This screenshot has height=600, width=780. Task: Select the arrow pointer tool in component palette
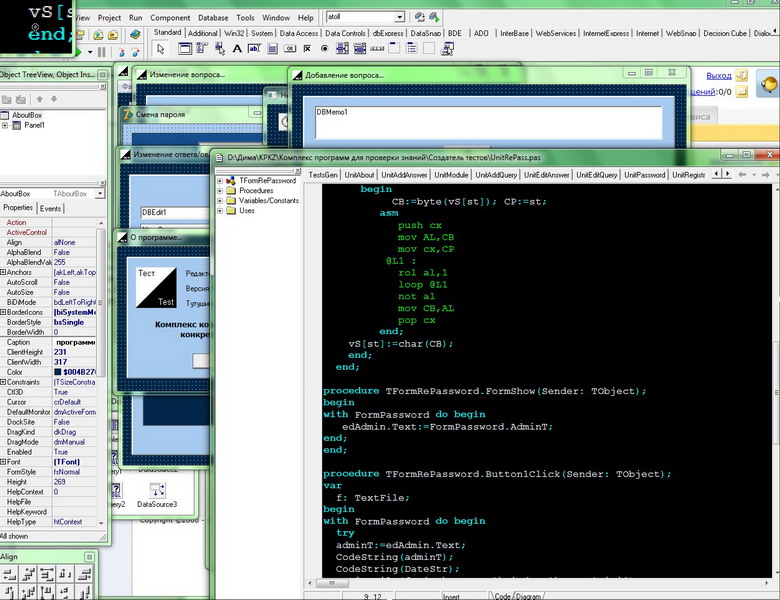(x=160, y=49)
